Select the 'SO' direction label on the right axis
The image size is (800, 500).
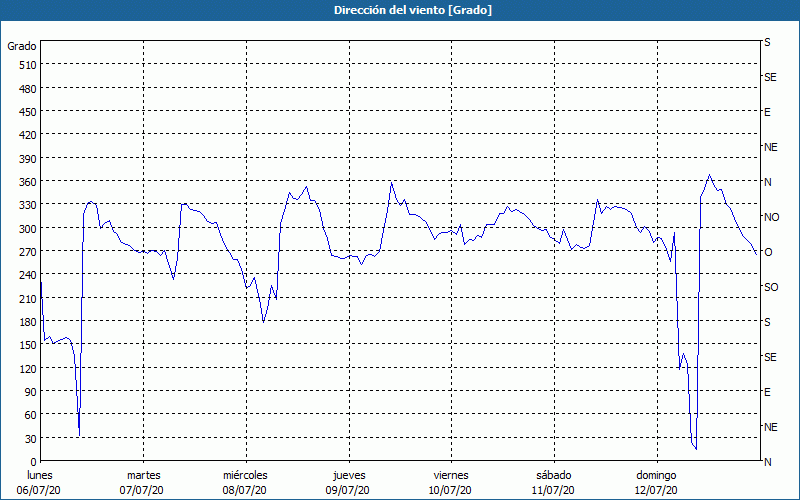click(770, 287)
